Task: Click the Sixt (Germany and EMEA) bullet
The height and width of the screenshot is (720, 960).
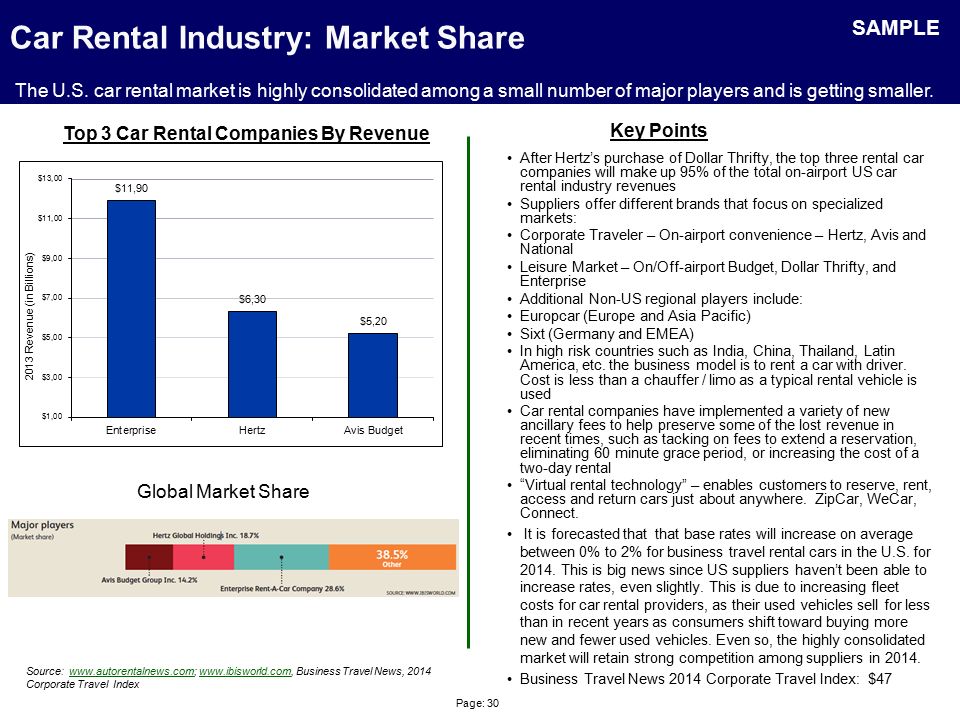Action: [607, 334]
